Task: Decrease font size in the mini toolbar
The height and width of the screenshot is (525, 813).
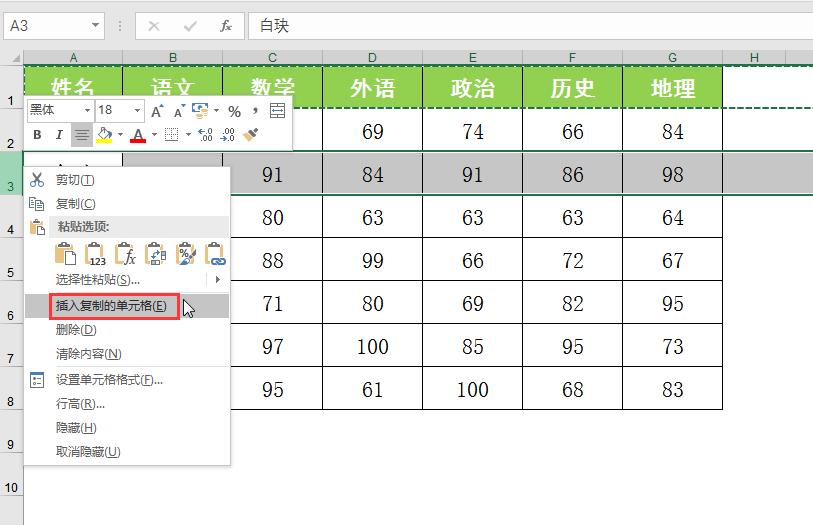Action: pos(179,111)
